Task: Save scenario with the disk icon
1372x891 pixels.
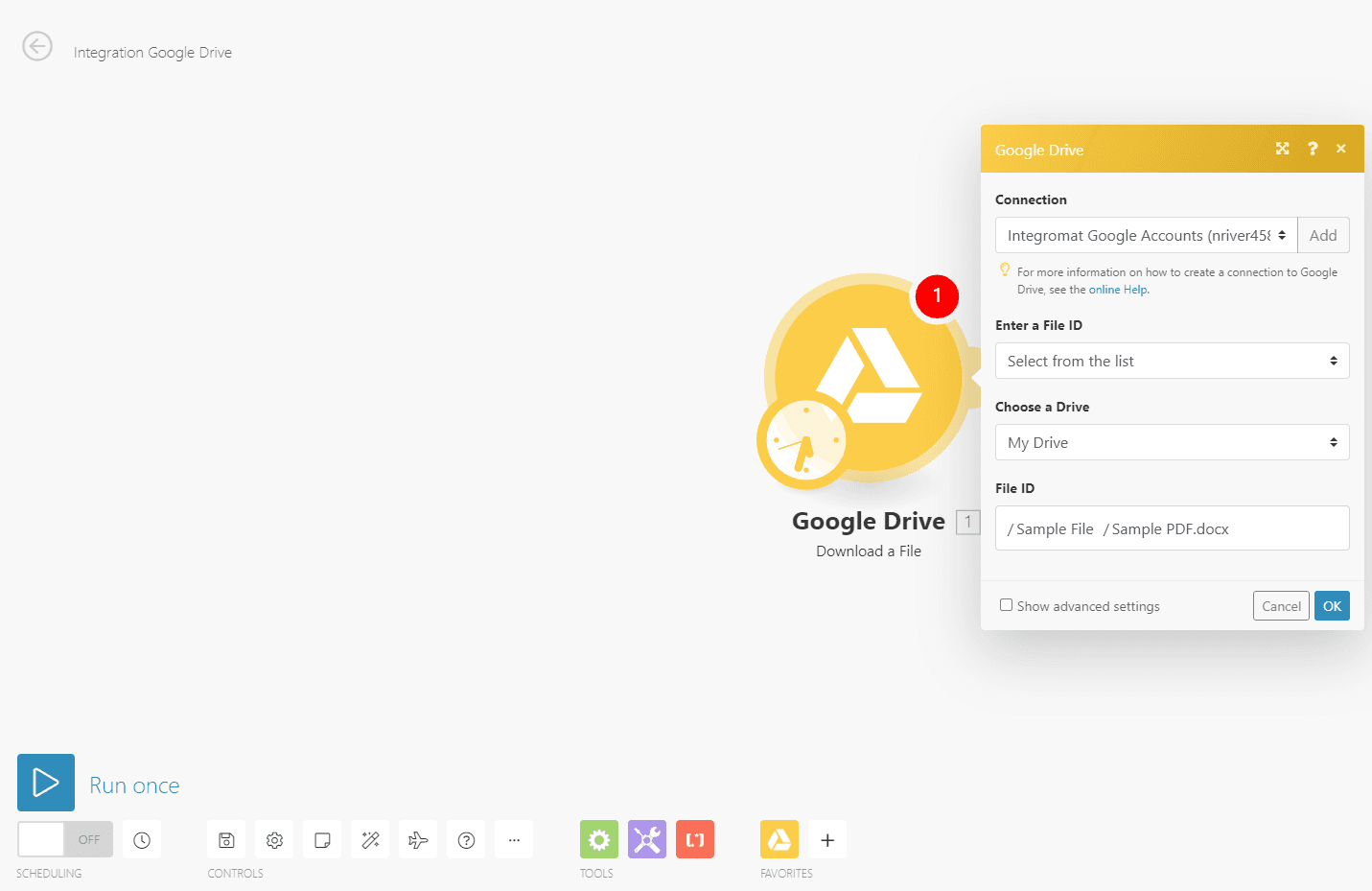Action: tap(226, 840)
